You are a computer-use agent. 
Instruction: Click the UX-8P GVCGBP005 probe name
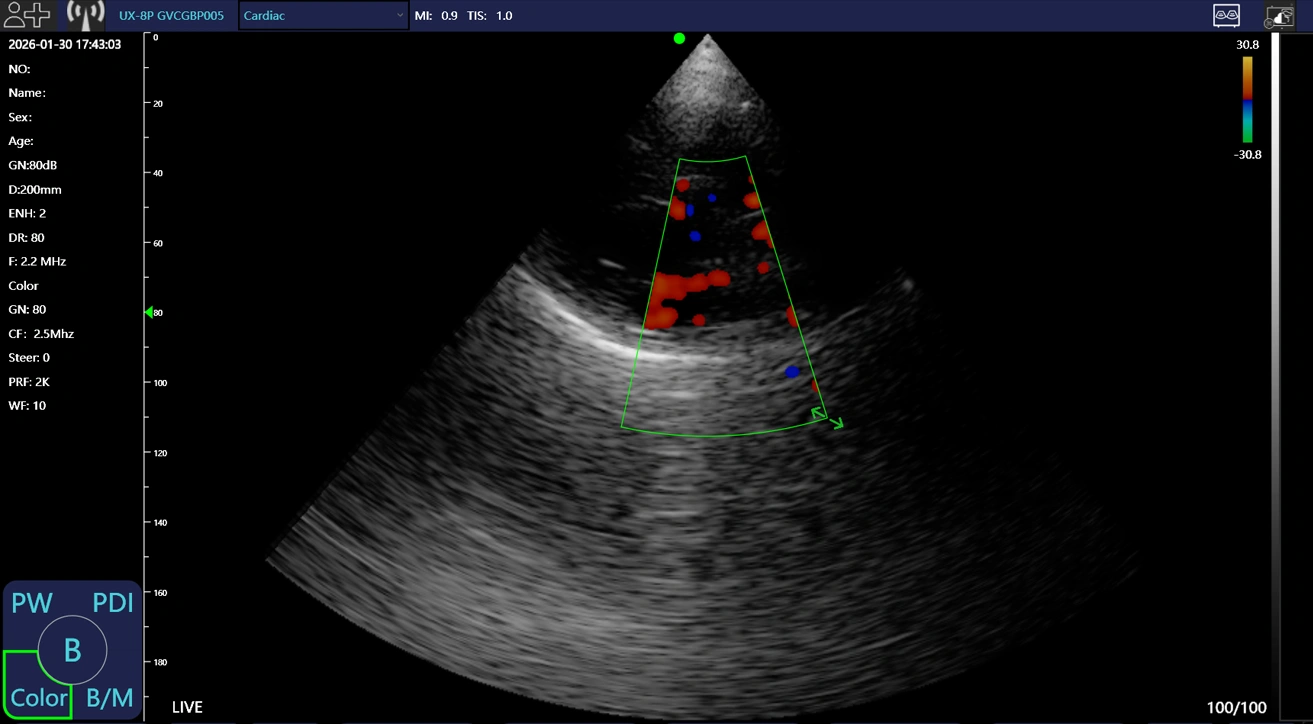click(171, 16)
